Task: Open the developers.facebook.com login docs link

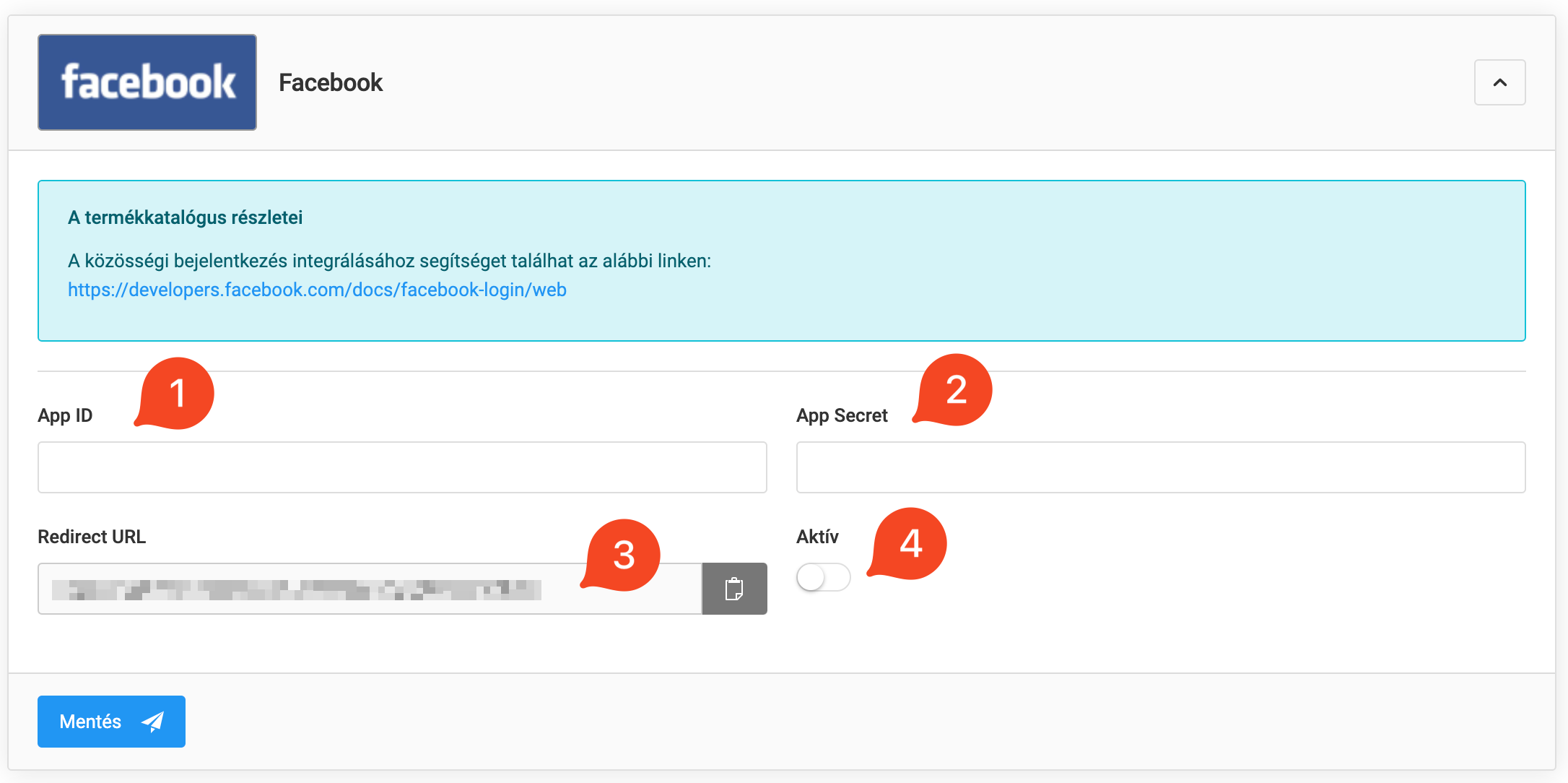Action: tap(317, 290)
